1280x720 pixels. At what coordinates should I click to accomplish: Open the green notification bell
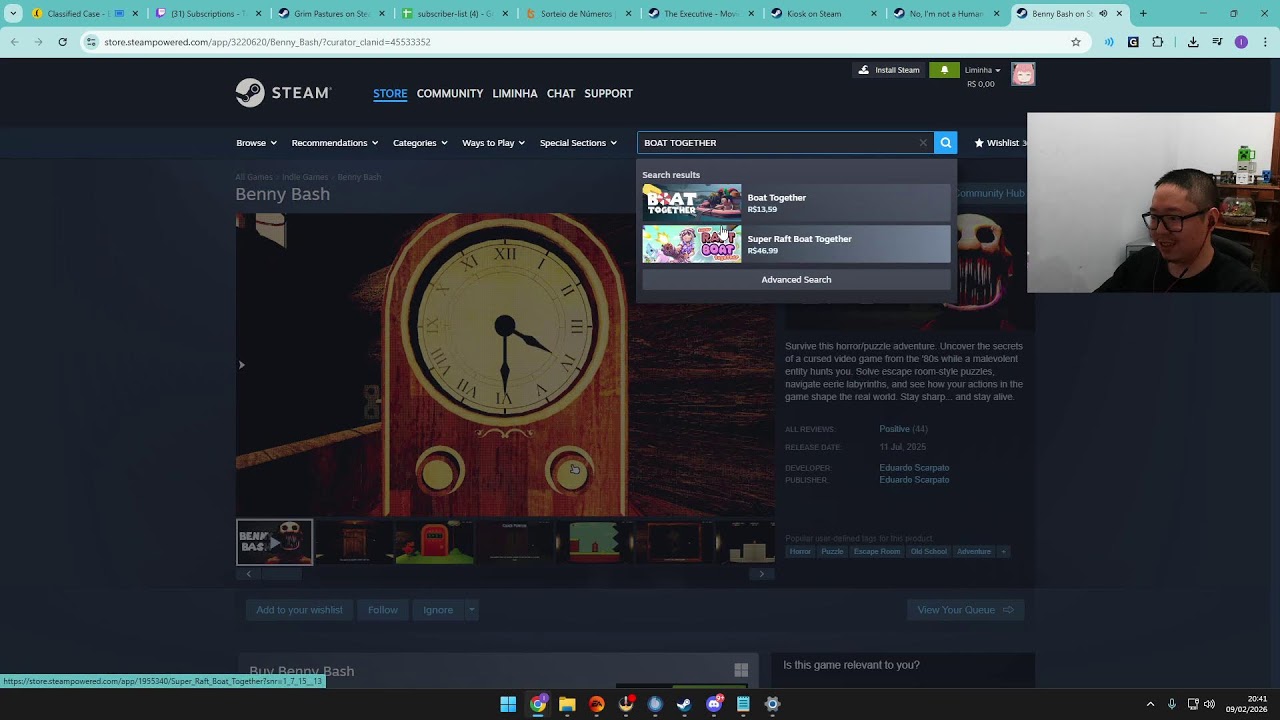tap(944, 70)
